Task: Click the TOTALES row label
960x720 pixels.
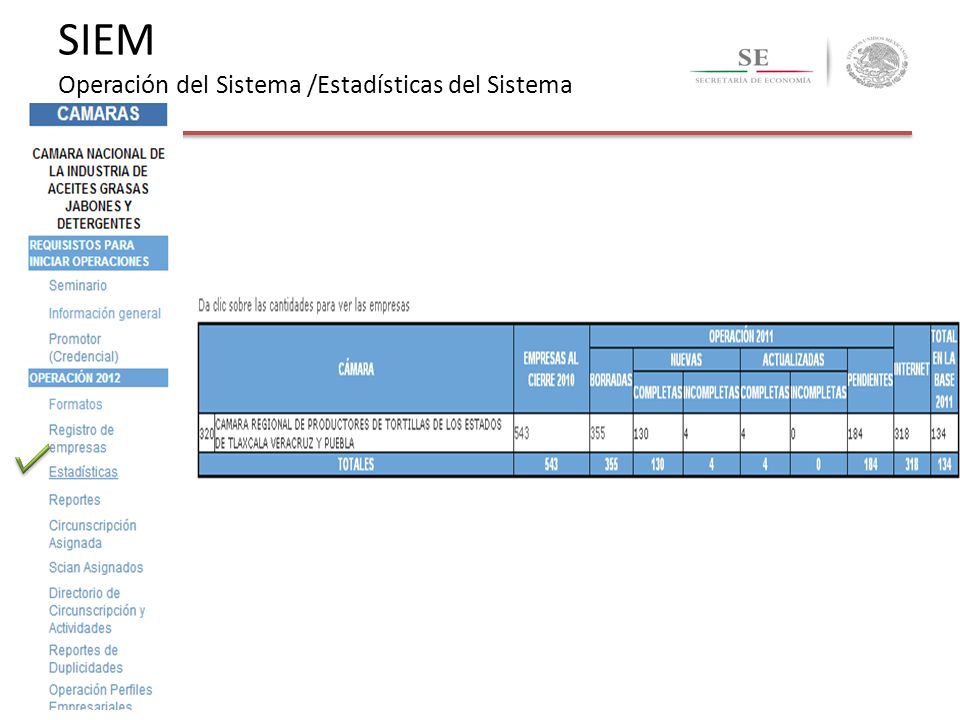Action: coord(356,464)
